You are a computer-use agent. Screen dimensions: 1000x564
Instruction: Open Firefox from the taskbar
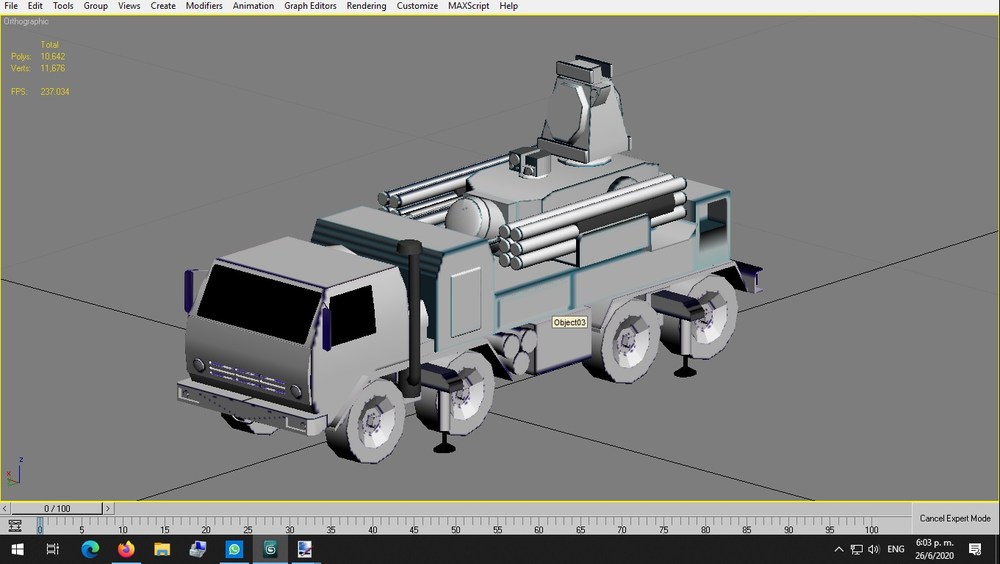[126, 549]
